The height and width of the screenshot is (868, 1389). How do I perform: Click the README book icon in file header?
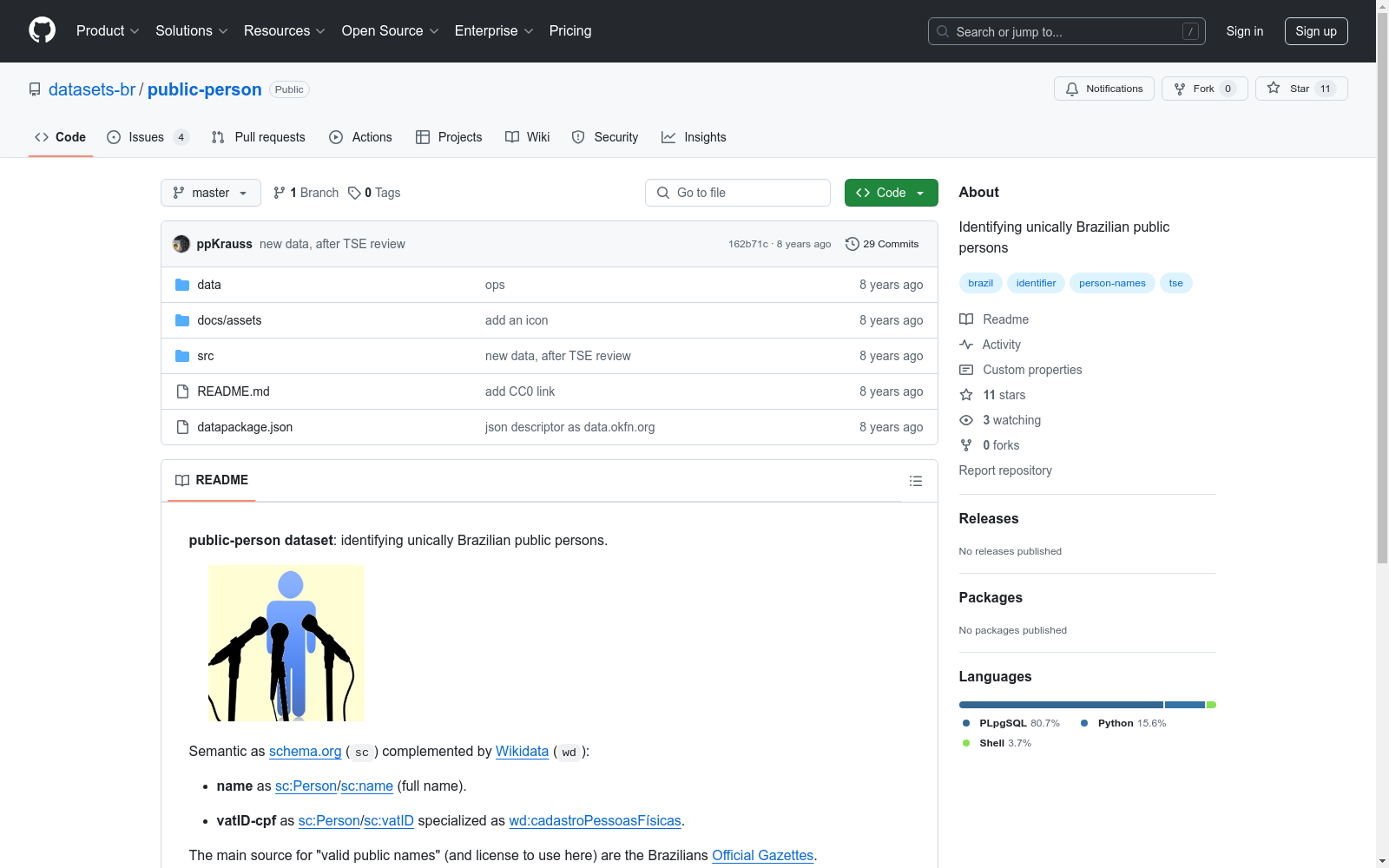coord(182,480)
